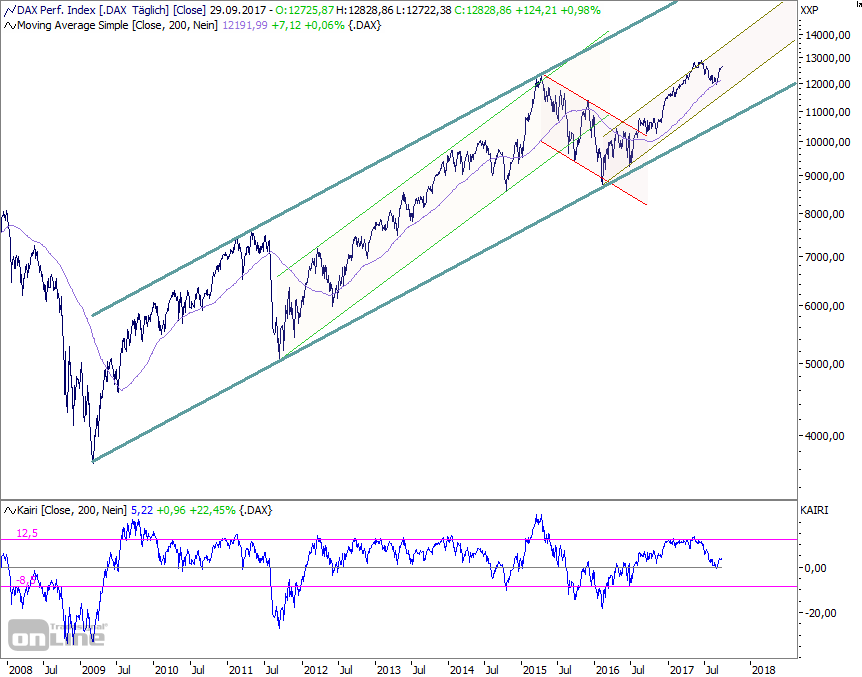
Task: Click the 12,5 upper threshold label
Action: (x=27, y=533)
